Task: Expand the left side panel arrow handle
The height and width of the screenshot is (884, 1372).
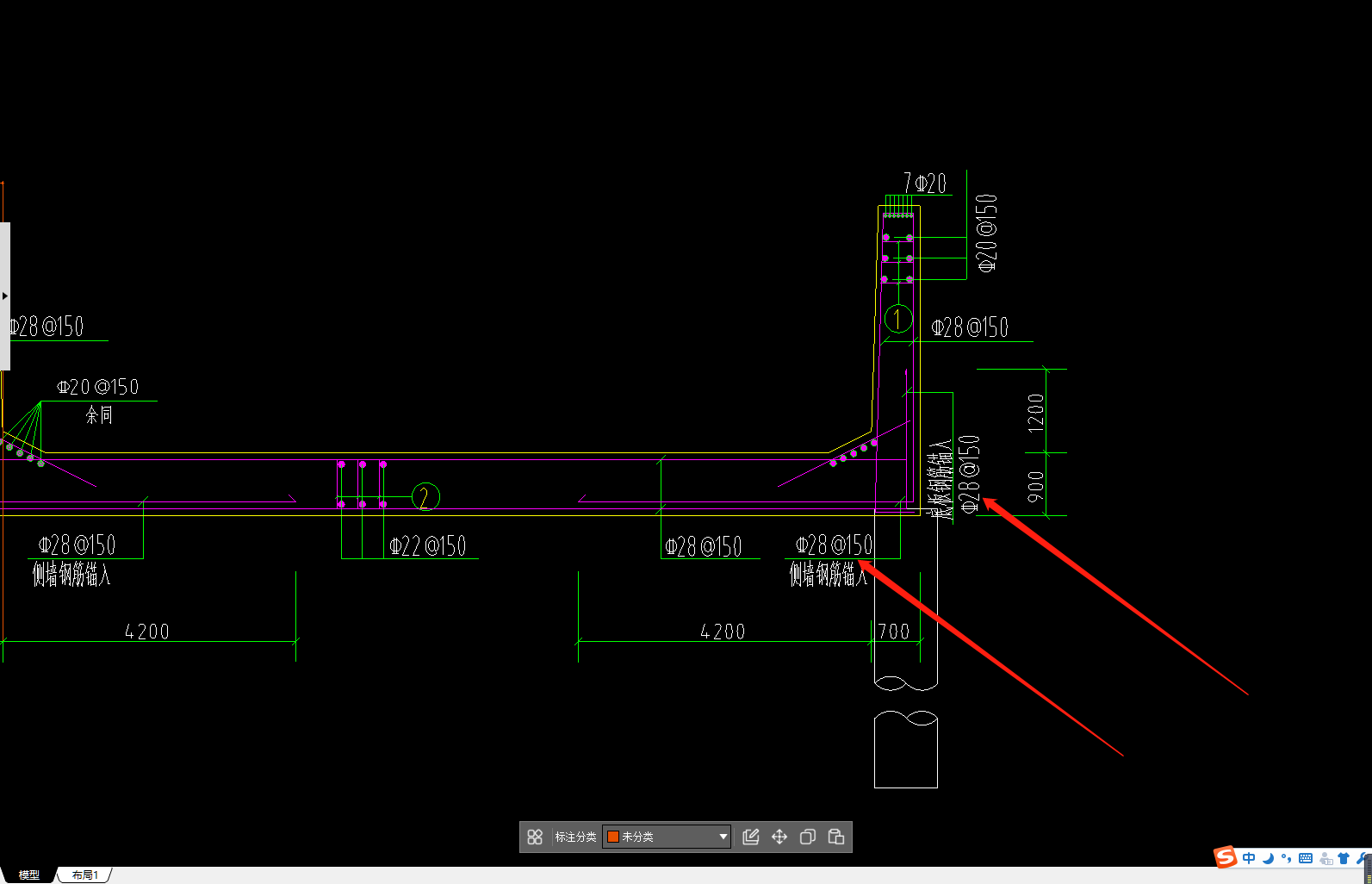Action: coord(4,296)
